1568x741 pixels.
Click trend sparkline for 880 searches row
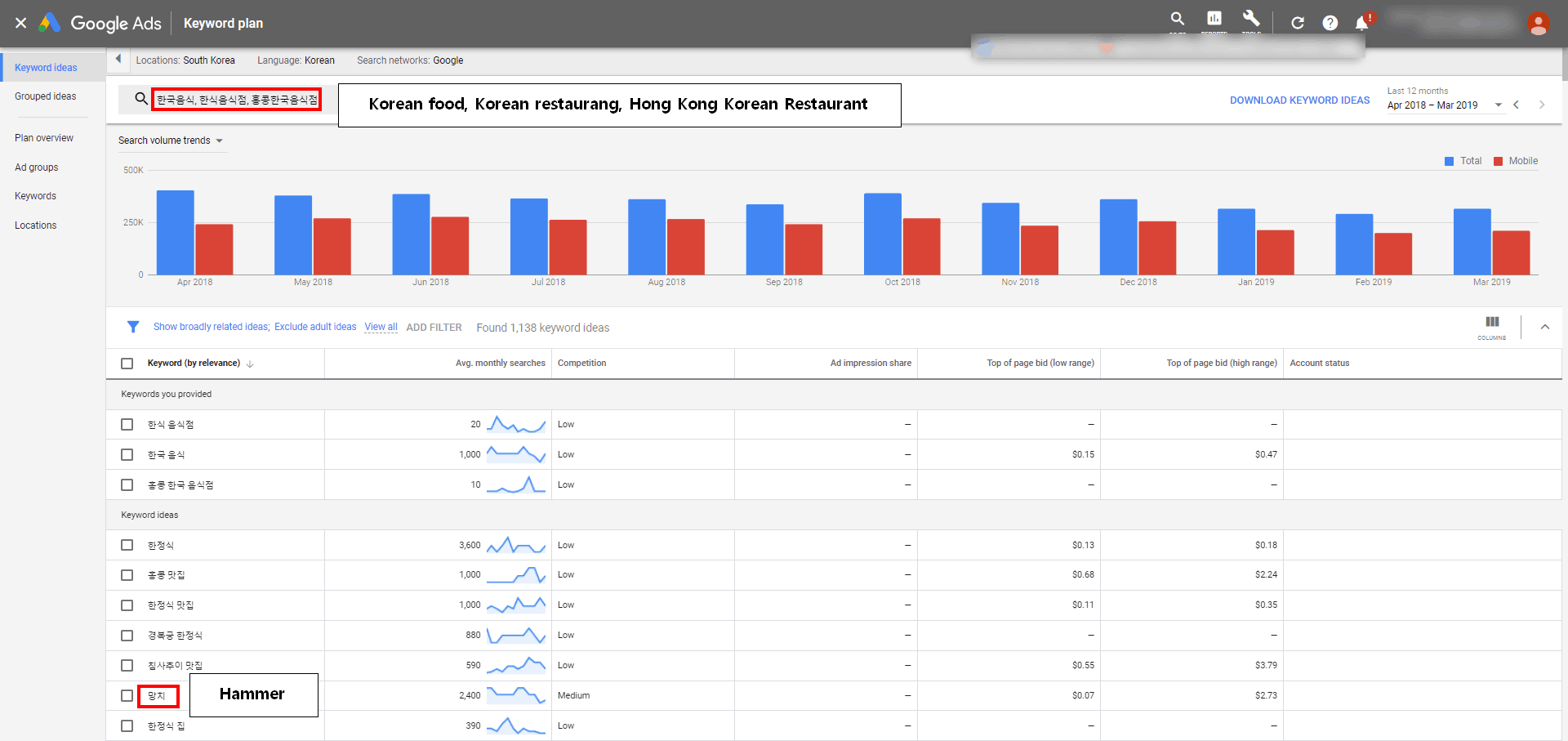pyautogui.click(x=515, y=635)
